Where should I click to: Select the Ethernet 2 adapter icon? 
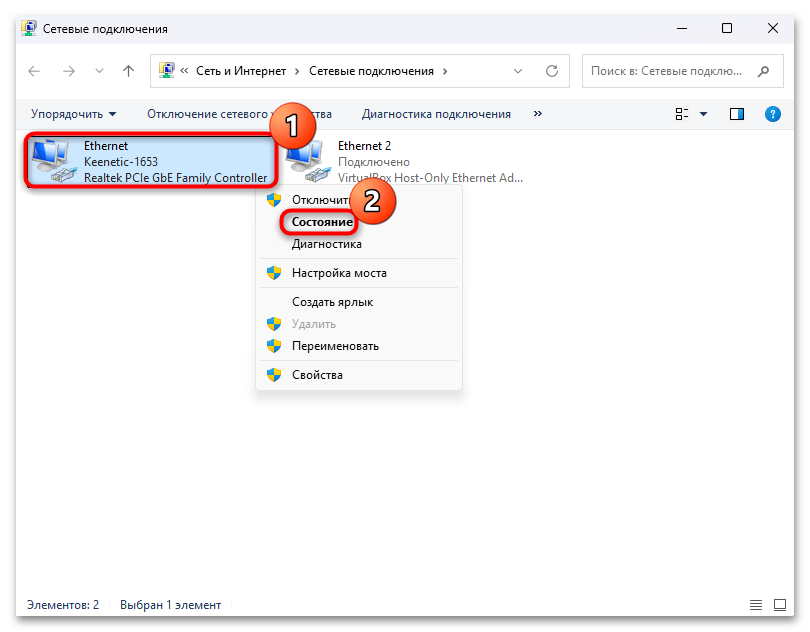[307, 161]
